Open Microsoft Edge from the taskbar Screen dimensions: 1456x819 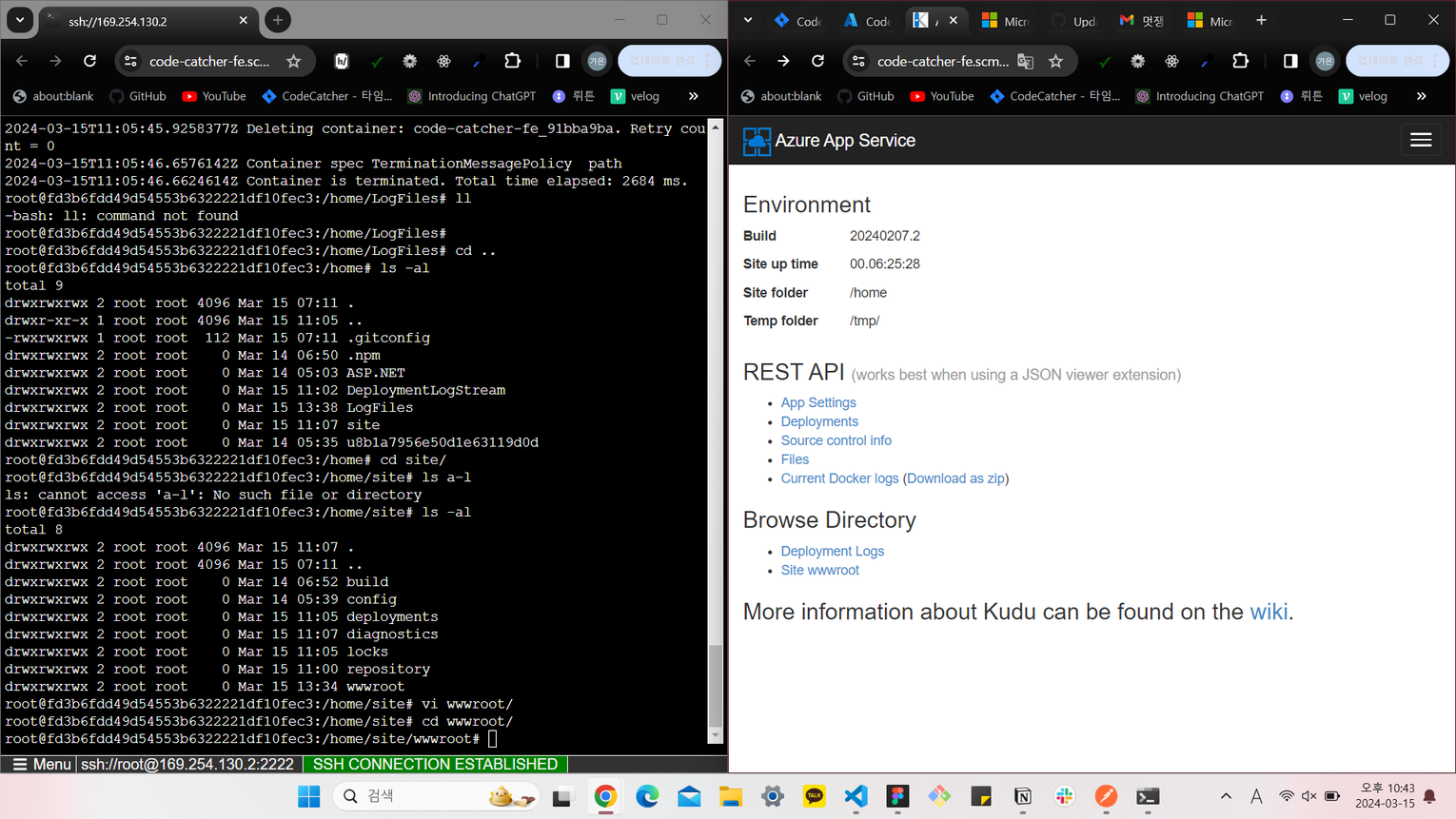647,796
